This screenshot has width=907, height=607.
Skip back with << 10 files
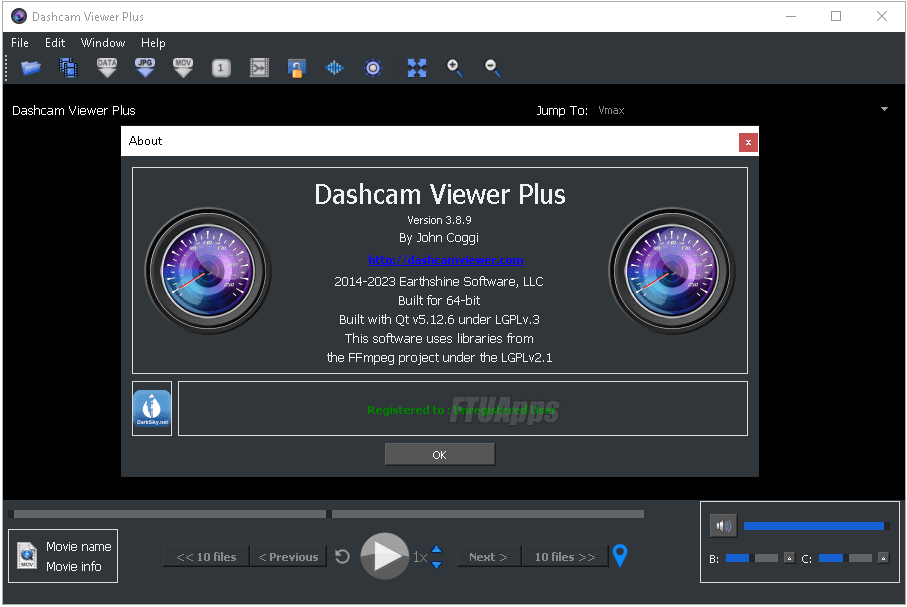pos(207,557)
